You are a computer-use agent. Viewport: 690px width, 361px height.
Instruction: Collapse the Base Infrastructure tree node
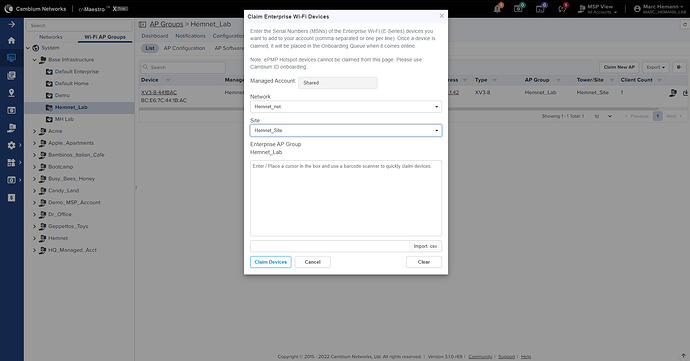(x=34, y=60)
